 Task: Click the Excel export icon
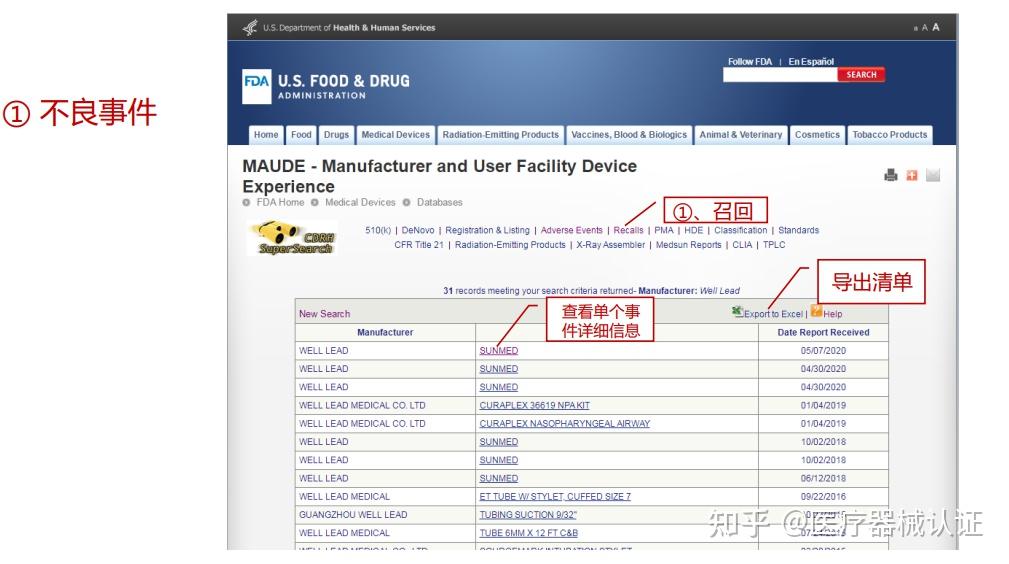coord(737,312)
